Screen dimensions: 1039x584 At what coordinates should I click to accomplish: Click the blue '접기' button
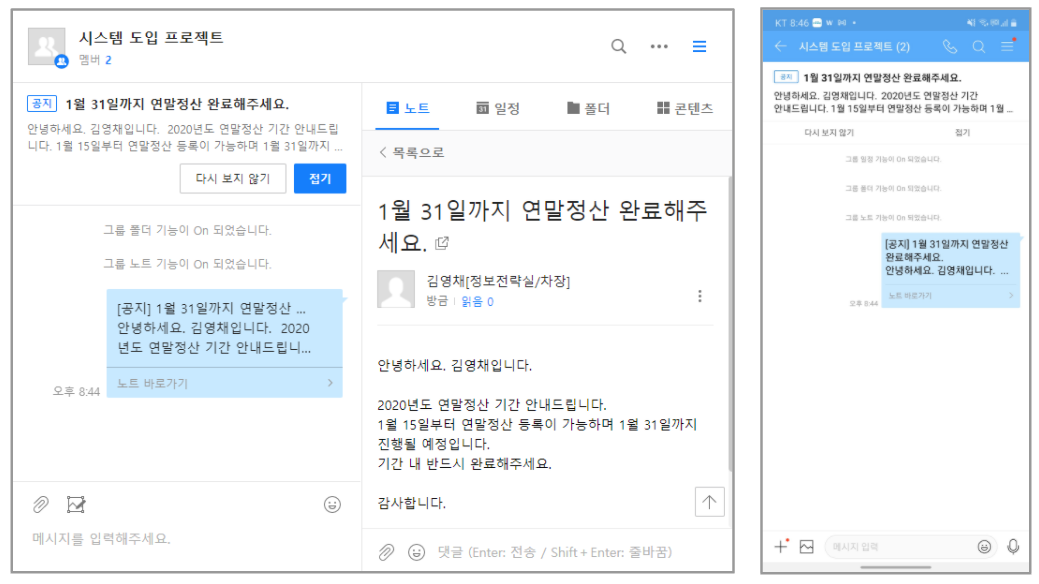click(320, 178)
